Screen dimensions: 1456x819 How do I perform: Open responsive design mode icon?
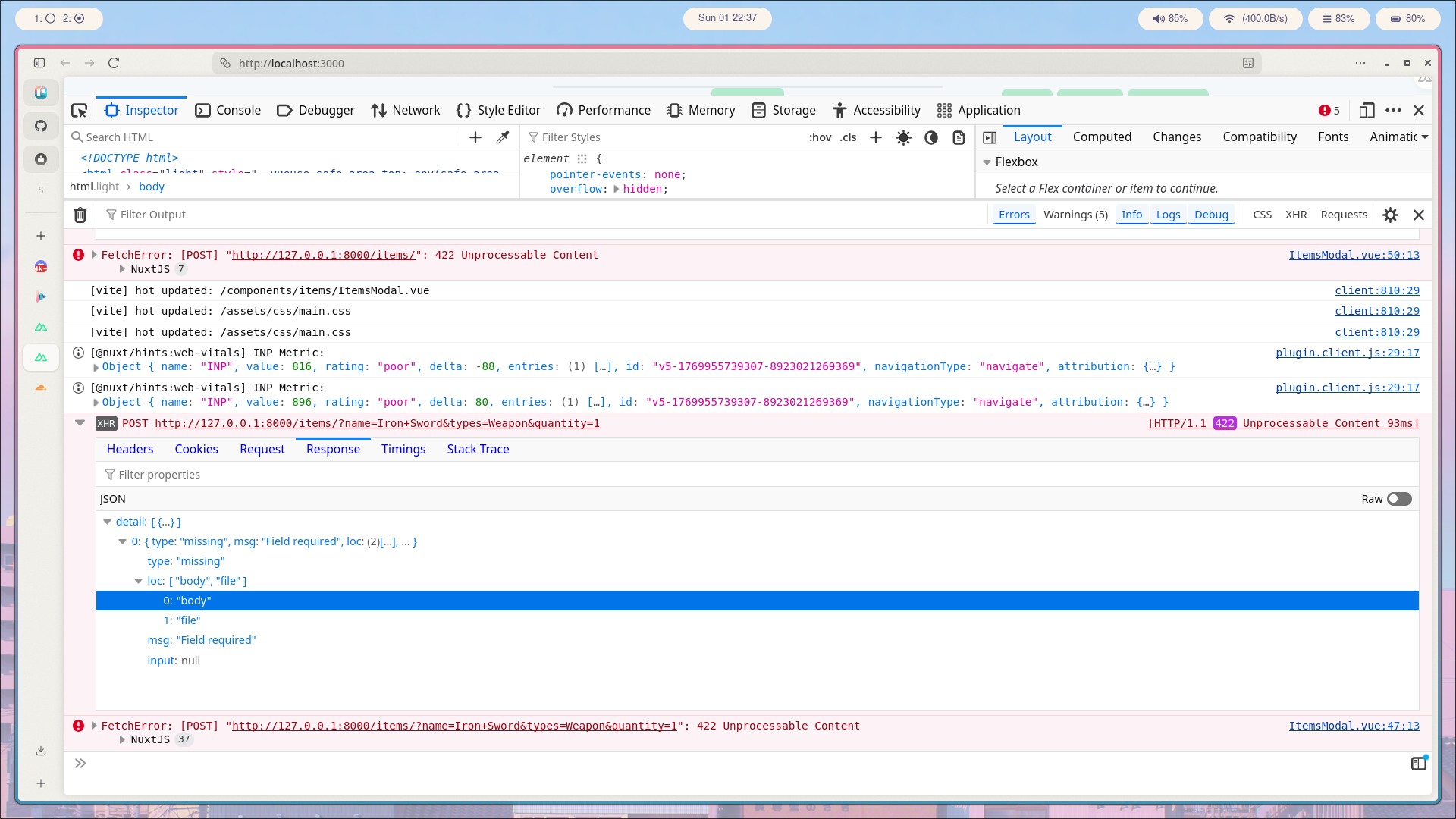click(1367, 111)
